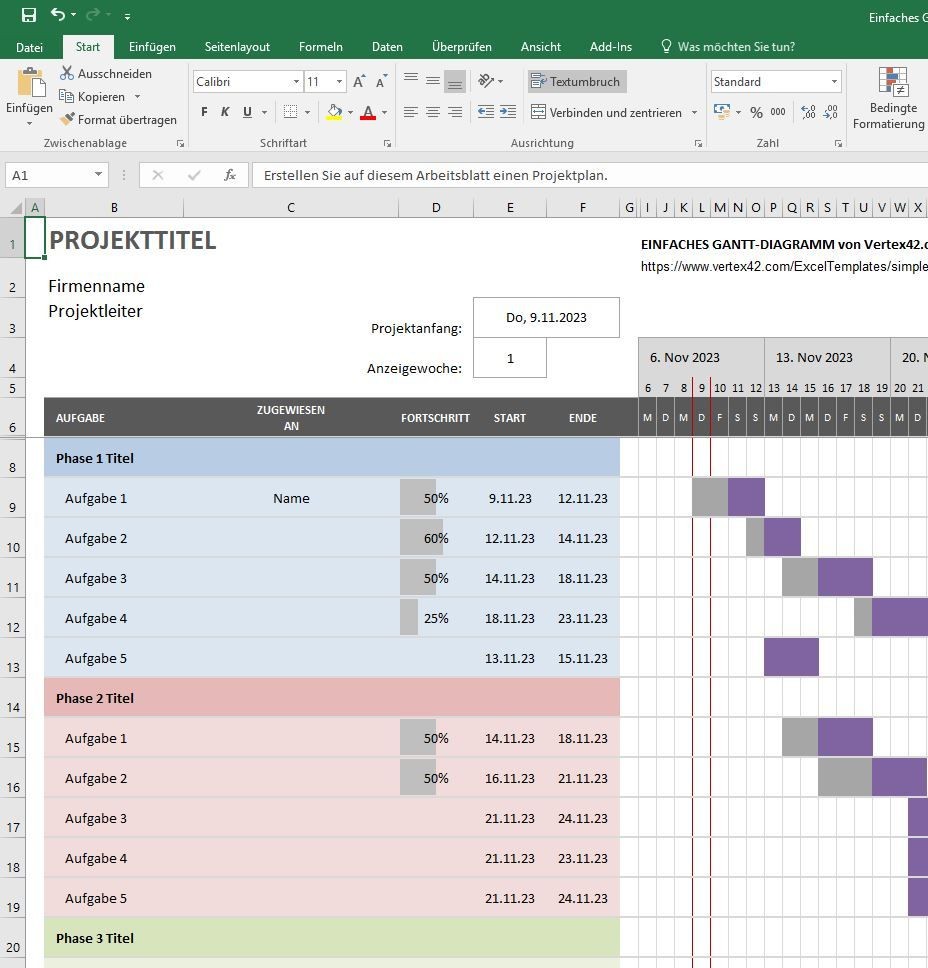Select column D header

pos(436,208)
